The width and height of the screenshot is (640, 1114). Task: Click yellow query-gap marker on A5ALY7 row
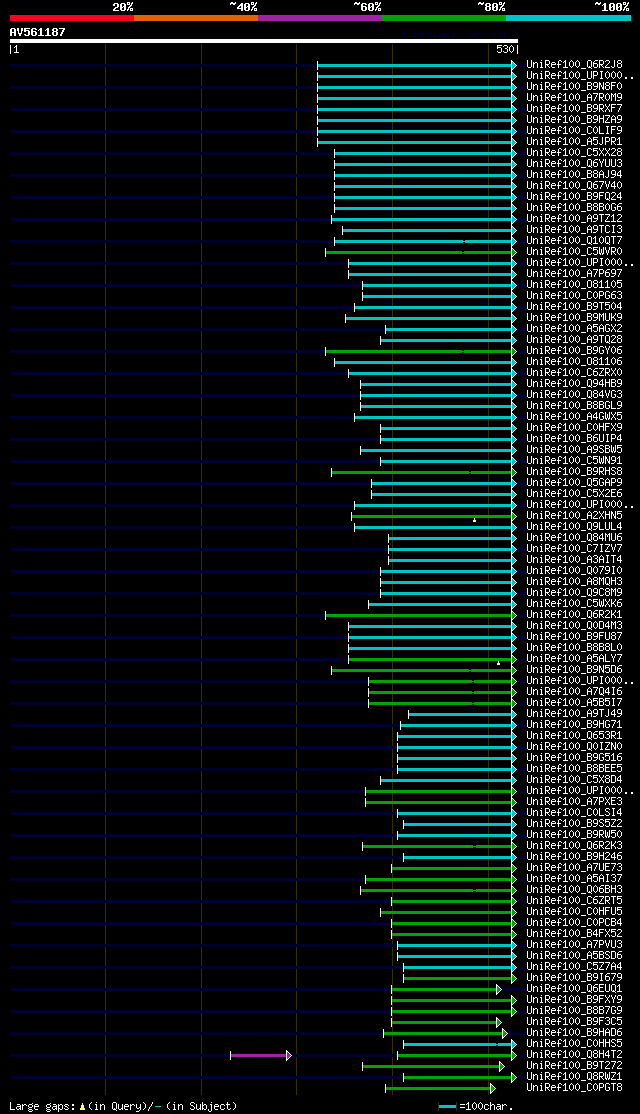(x=499, y=663)
